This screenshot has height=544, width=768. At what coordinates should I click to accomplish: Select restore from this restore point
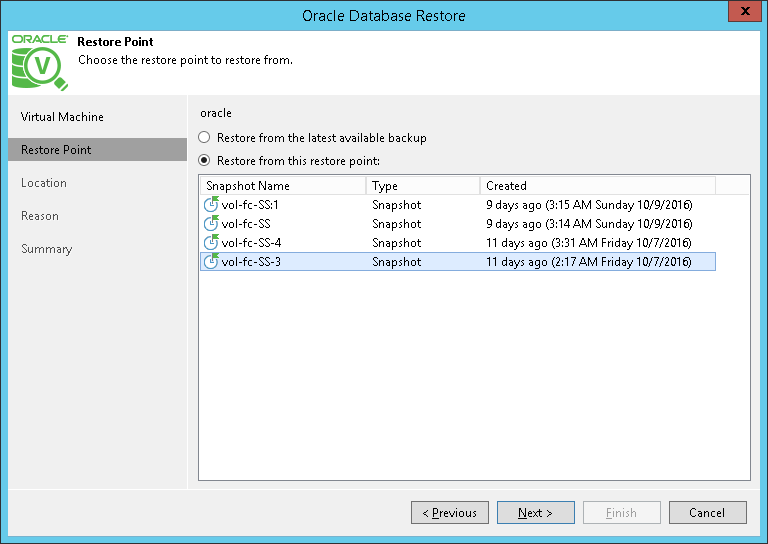click(x=205, y=160)
